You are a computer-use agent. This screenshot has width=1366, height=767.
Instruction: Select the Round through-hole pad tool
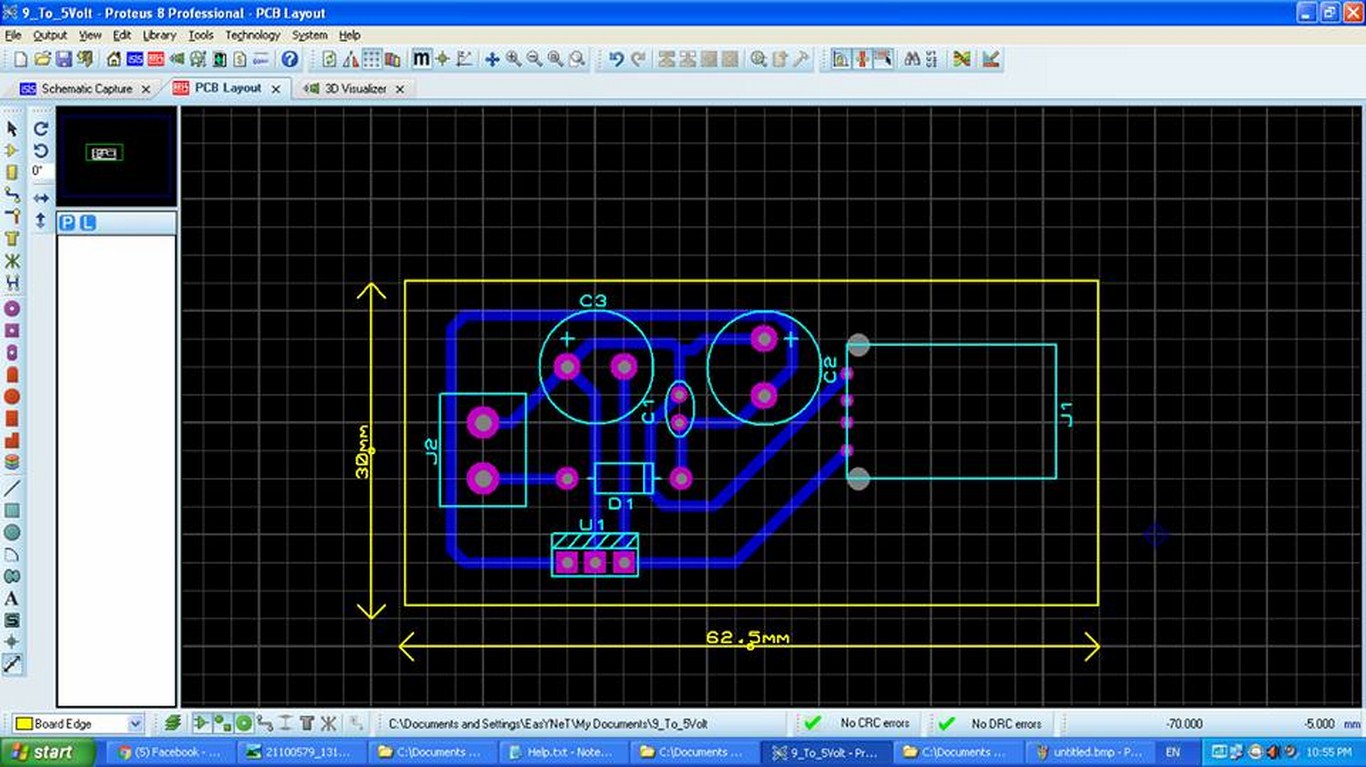click(x=12, y=309)
